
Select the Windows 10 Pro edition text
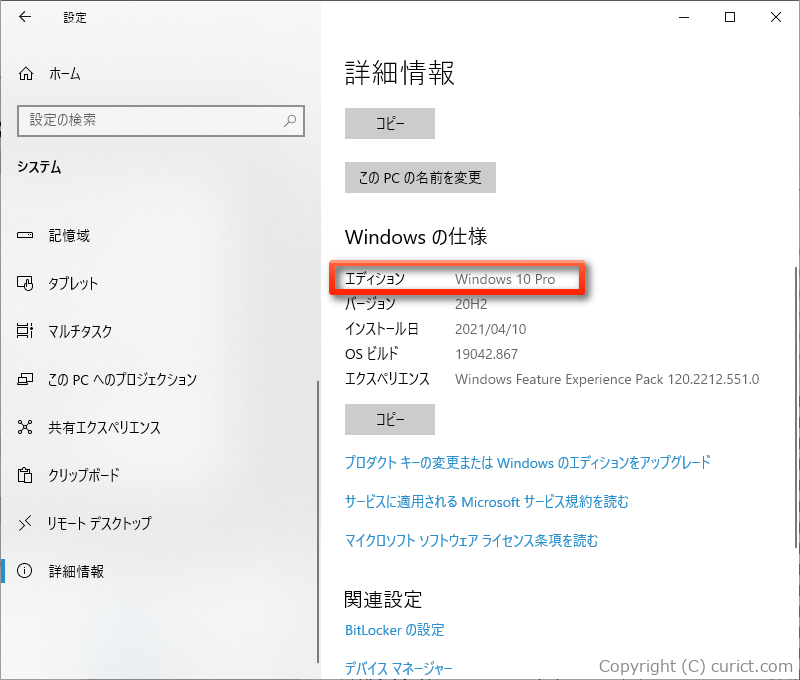tap(505, 279)
